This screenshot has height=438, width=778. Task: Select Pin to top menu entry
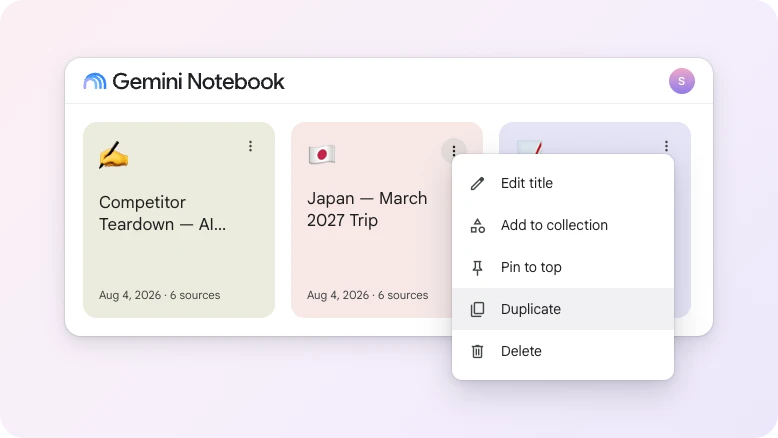563,267
